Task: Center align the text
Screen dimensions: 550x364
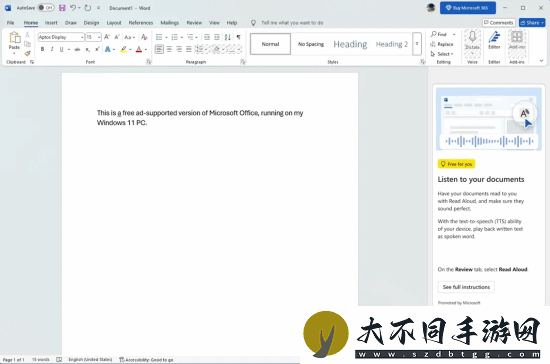Action: [169, 49]
